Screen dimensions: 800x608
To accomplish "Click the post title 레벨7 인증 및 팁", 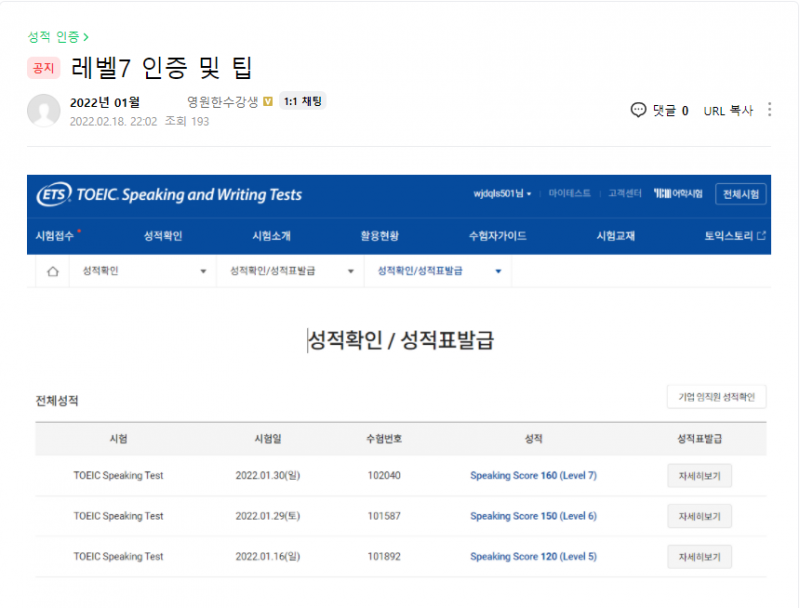I will tap(162, 67).
